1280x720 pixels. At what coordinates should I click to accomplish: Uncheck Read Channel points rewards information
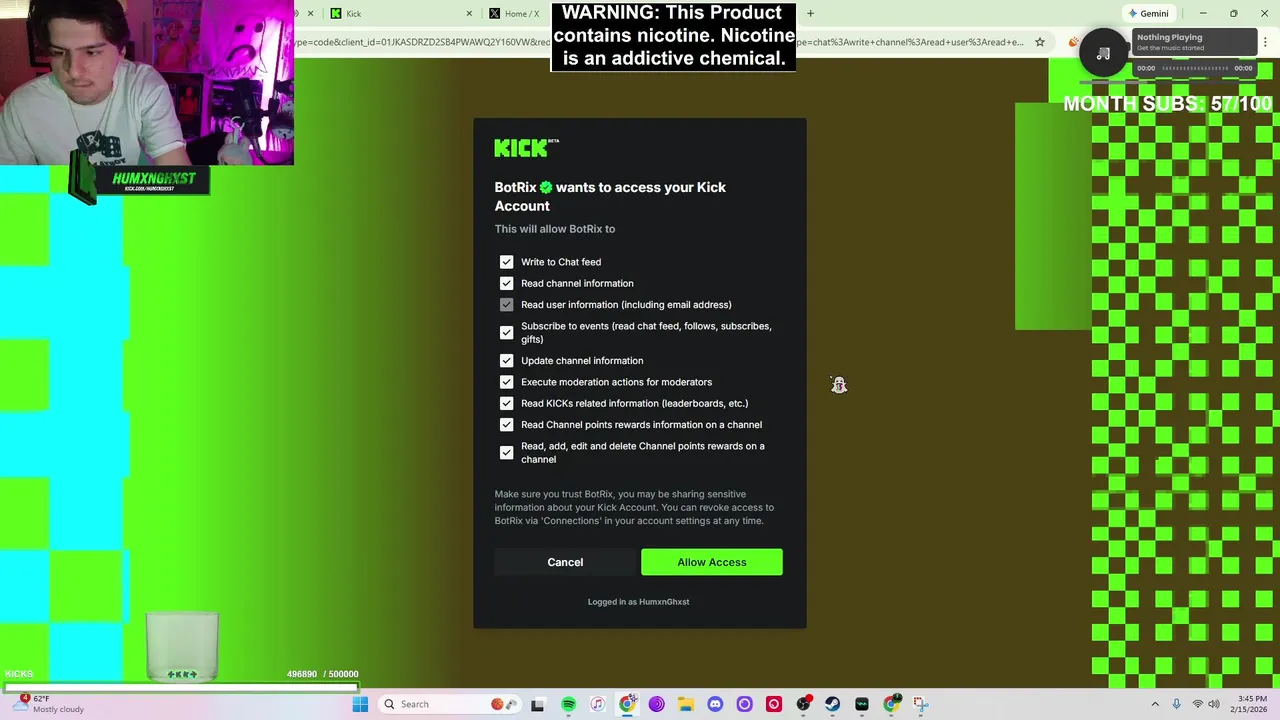(506, 425)
